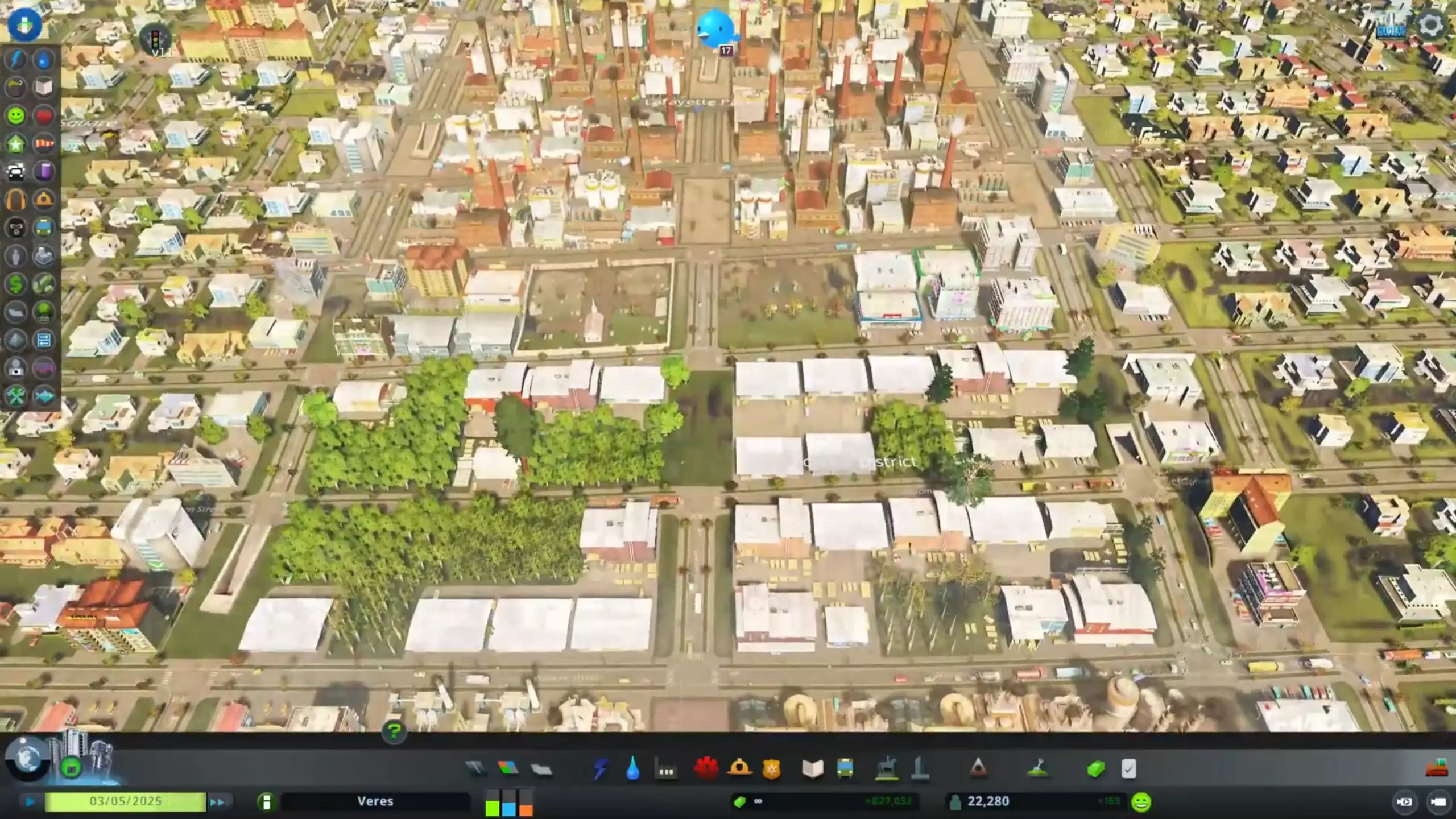Screen dimensions: 1456x819
Task: Open the Crime info view mask icon
Action: tap(16, 228)
